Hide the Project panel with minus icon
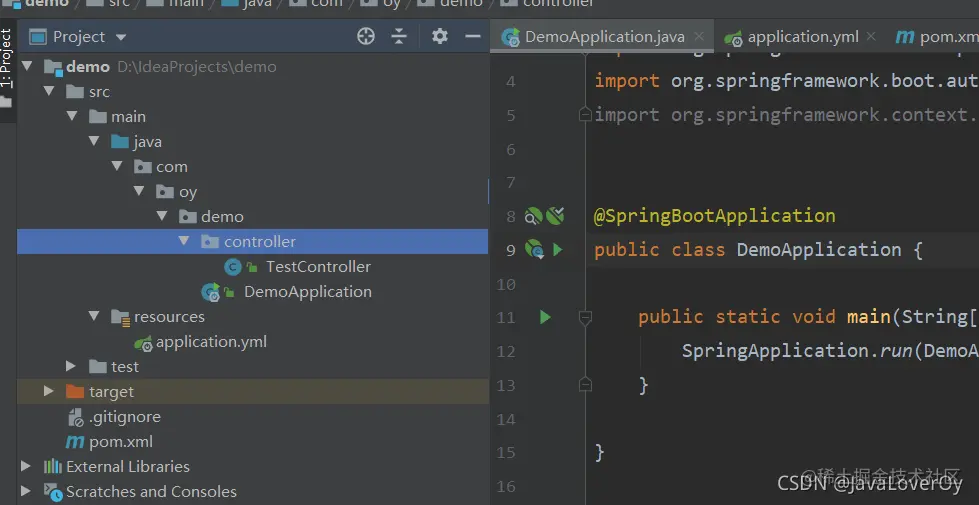The height and width of the screenshot is (505, 979). pos(473,37)
